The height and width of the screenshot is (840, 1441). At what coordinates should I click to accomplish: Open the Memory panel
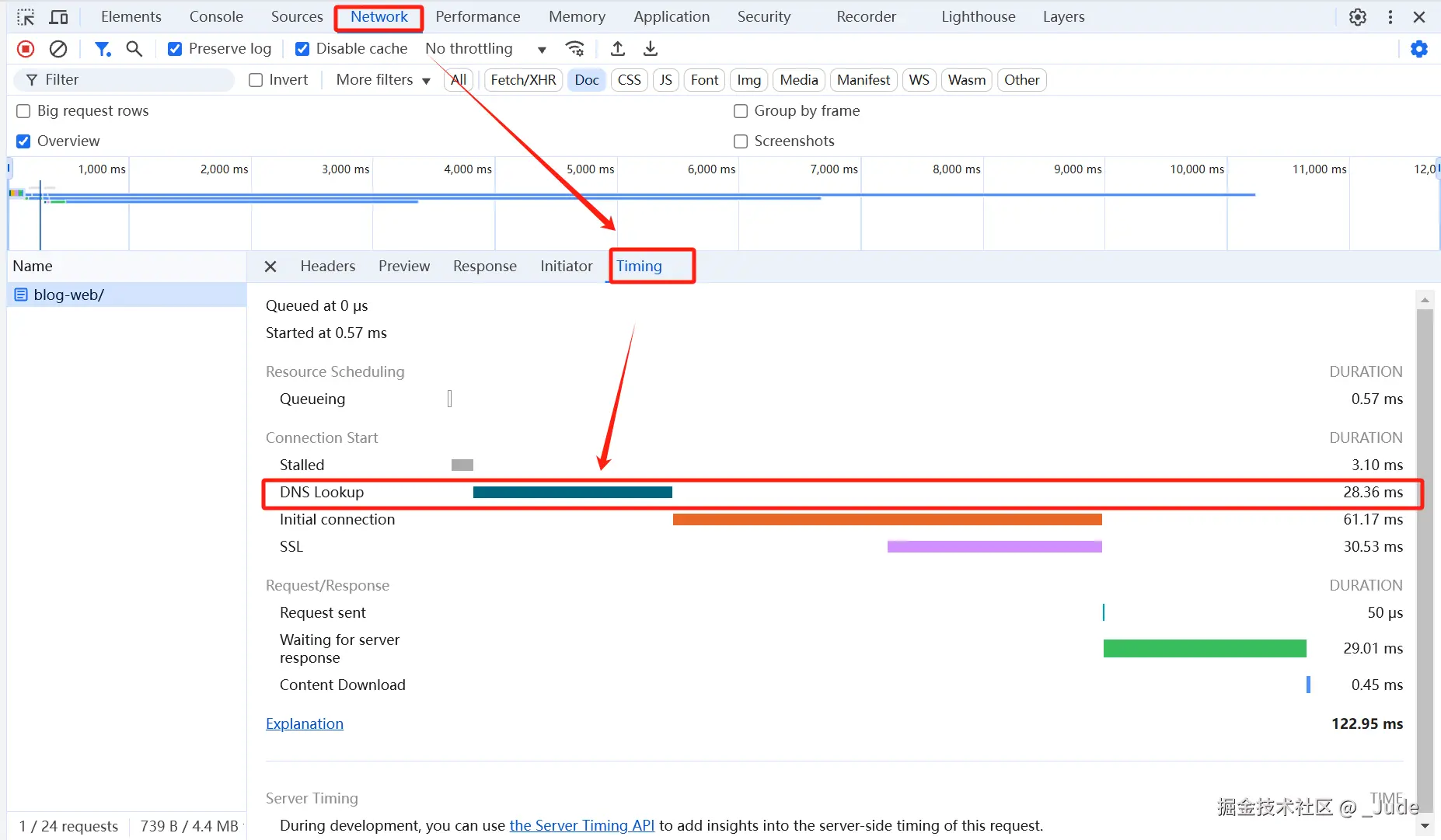[577, 16]
